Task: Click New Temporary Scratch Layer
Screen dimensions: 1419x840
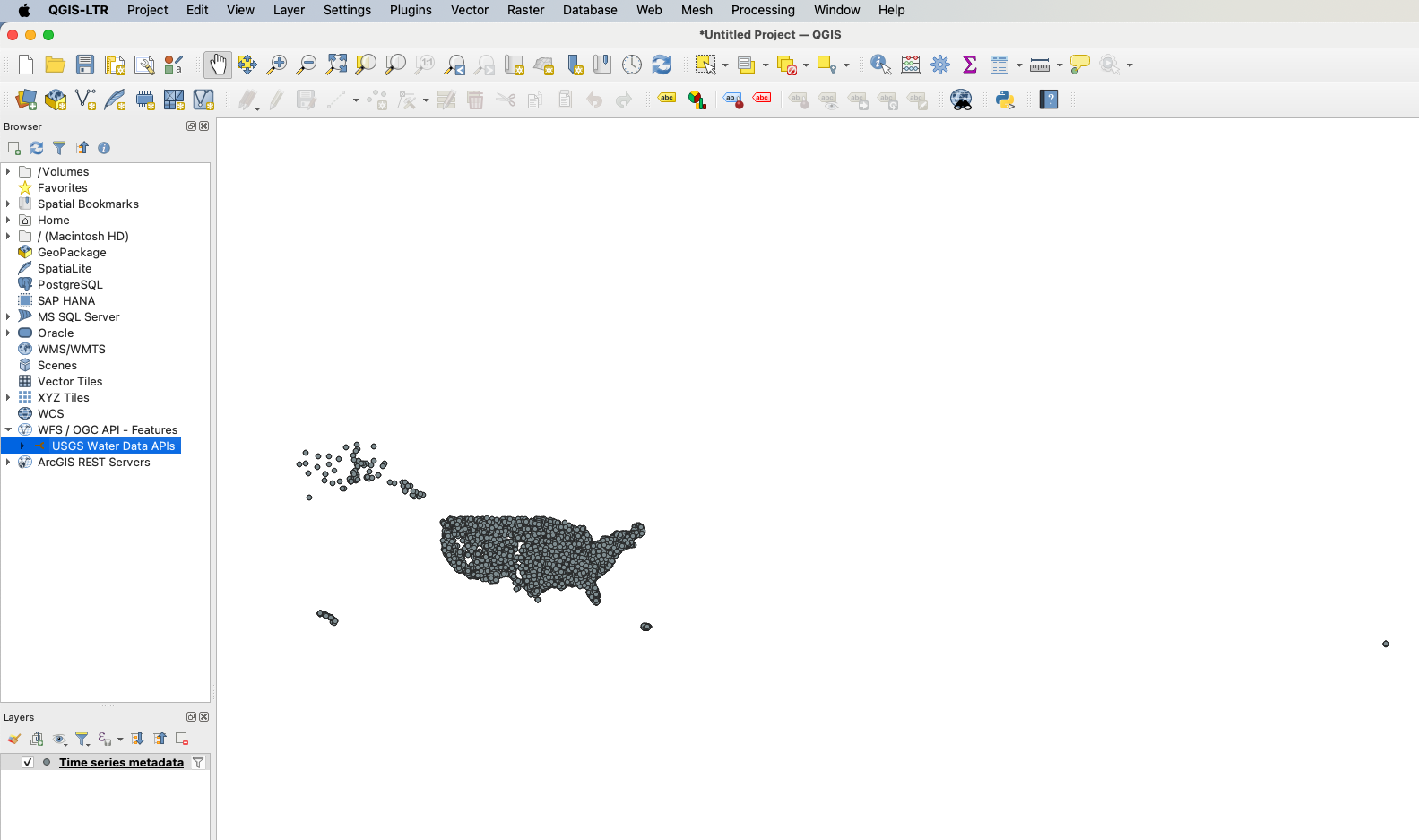Action: click(144, 100)
